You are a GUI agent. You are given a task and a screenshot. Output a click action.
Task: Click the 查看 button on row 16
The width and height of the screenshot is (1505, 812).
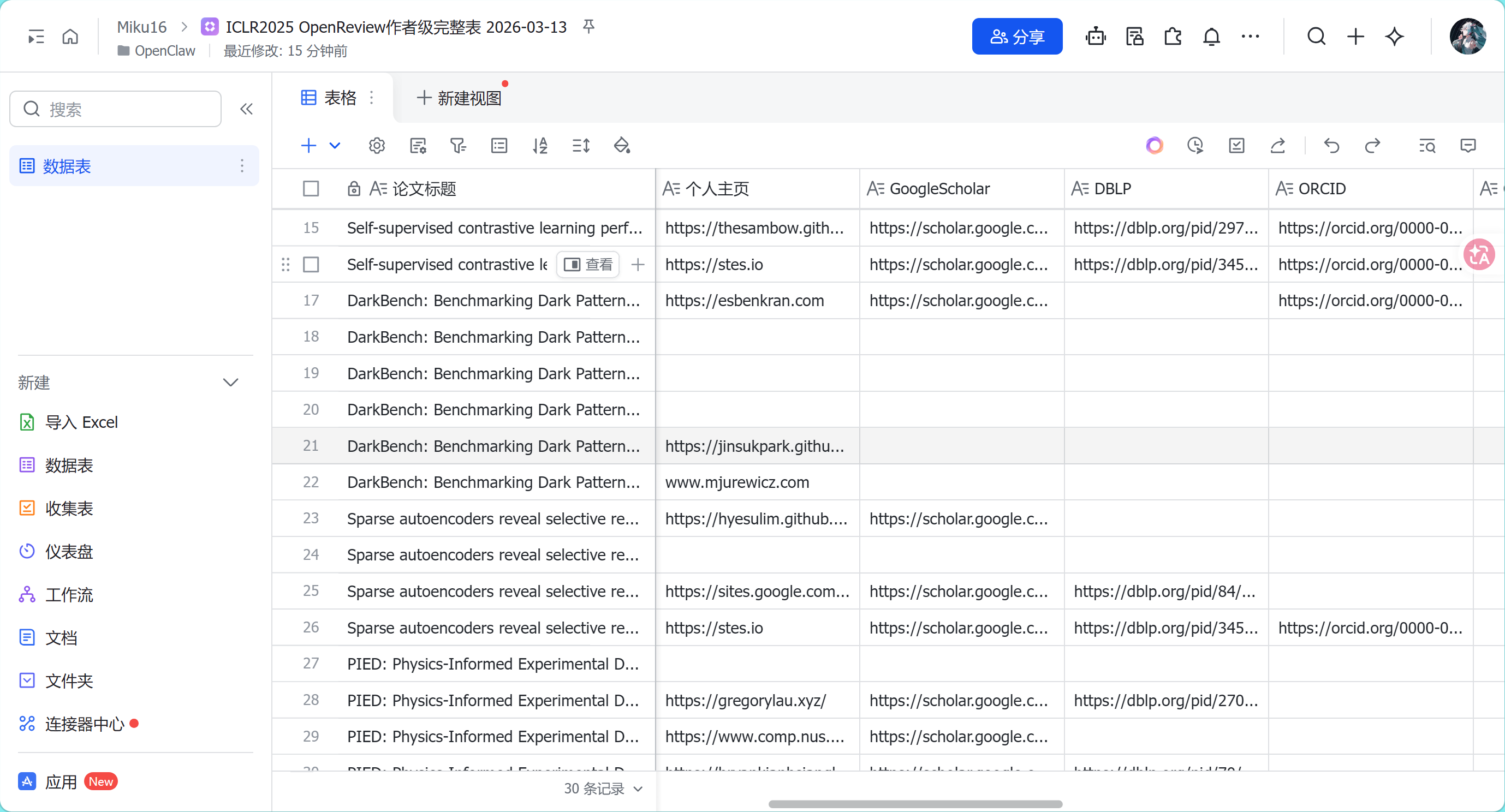tap(588, 265)
